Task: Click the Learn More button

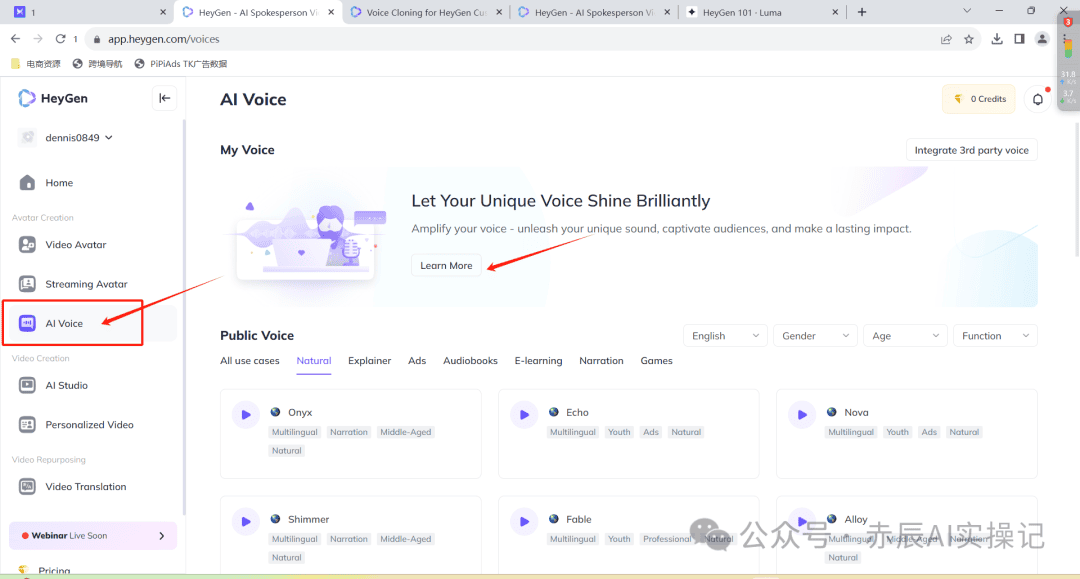Action: (x=446, y=265)
